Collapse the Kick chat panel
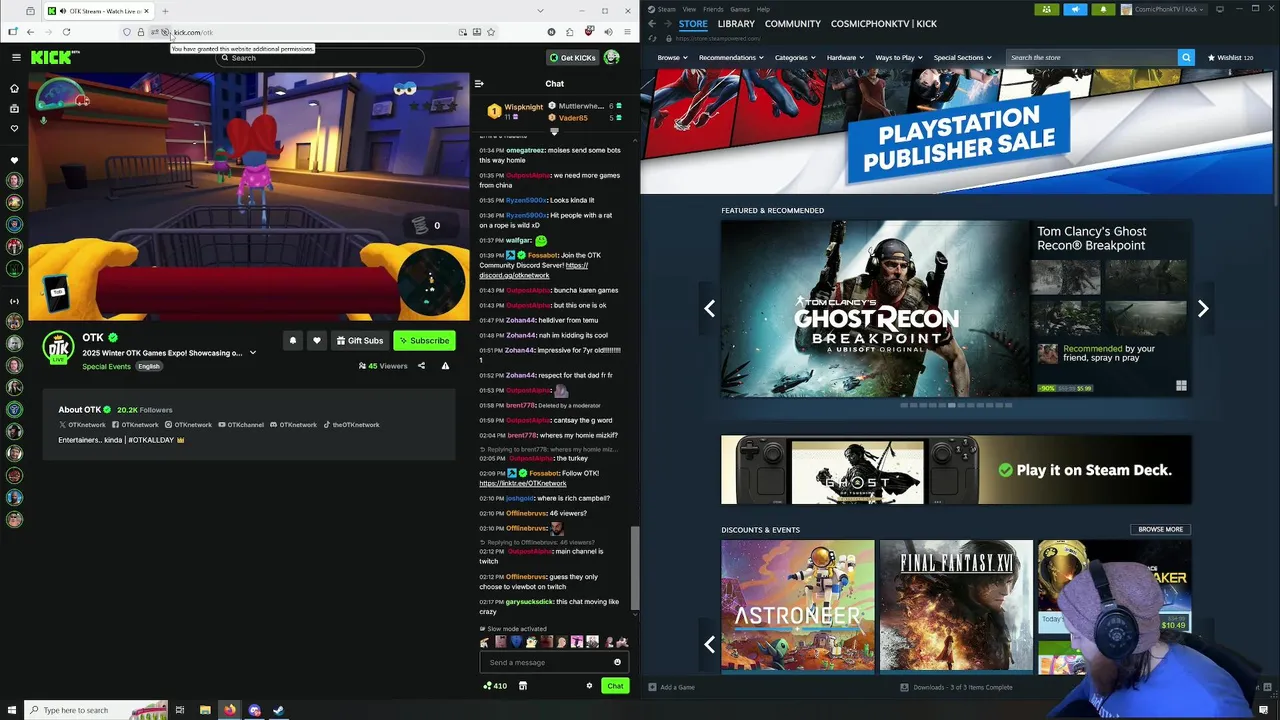Screen dimensions: 1280x720 point(479,84)
